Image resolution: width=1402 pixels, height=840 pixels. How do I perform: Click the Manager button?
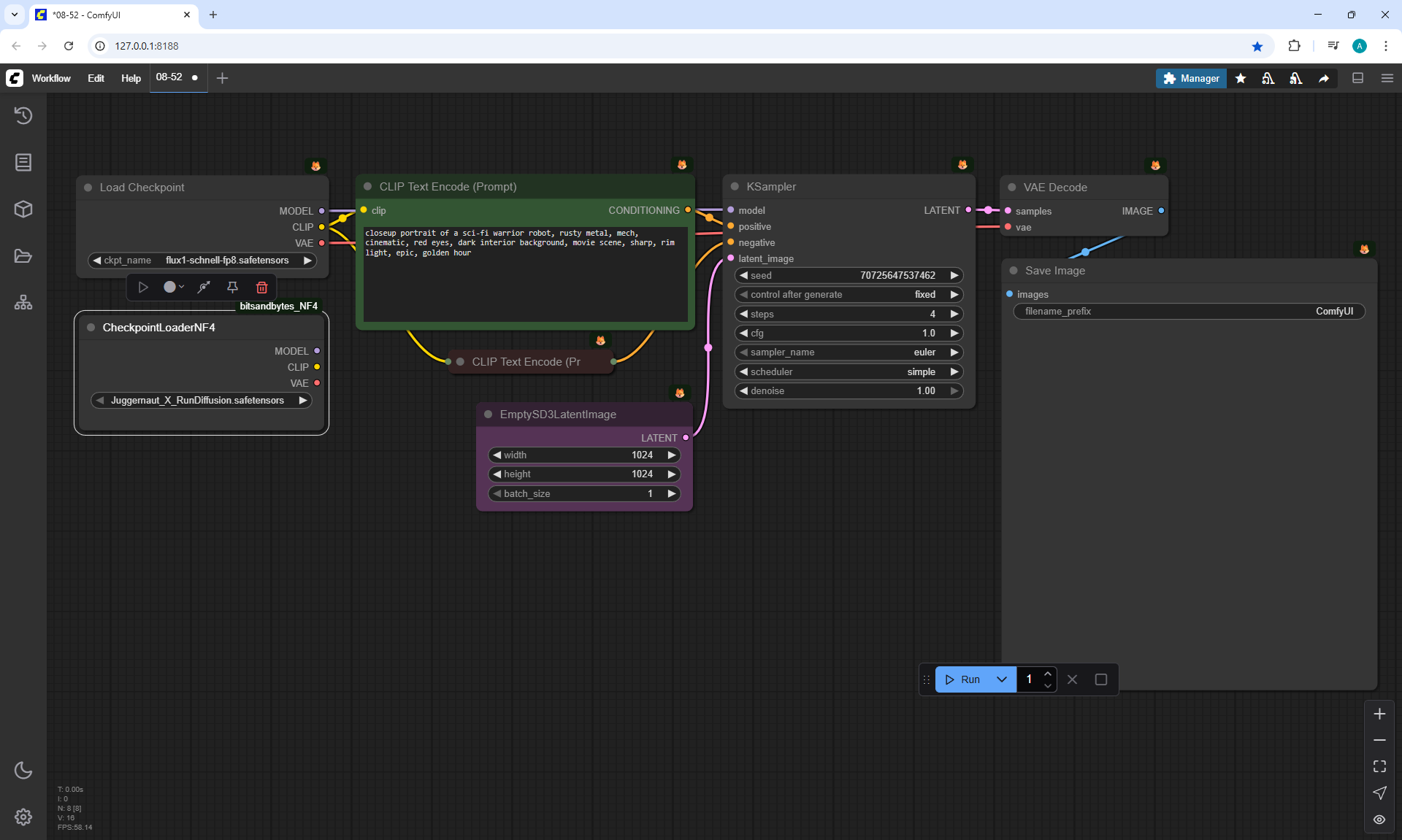[x=1191, y=78]
